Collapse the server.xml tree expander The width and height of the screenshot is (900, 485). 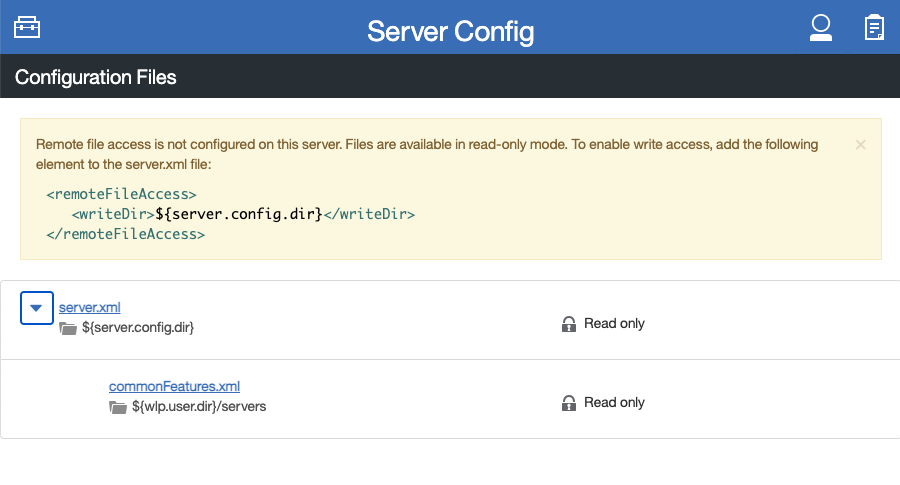[36, 308]
